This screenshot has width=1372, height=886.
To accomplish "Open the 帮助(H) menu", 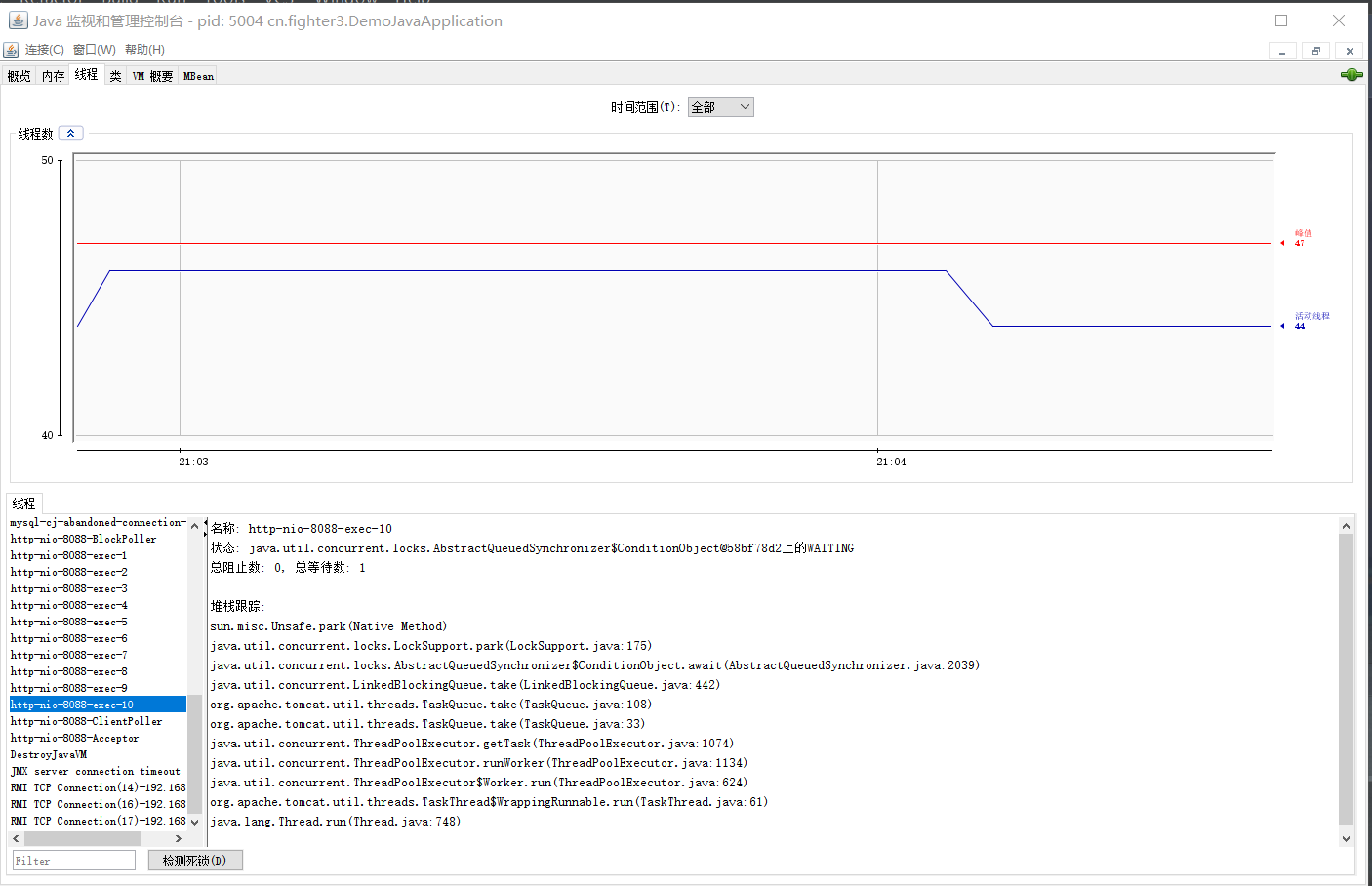I will click(x=144, y=50).
